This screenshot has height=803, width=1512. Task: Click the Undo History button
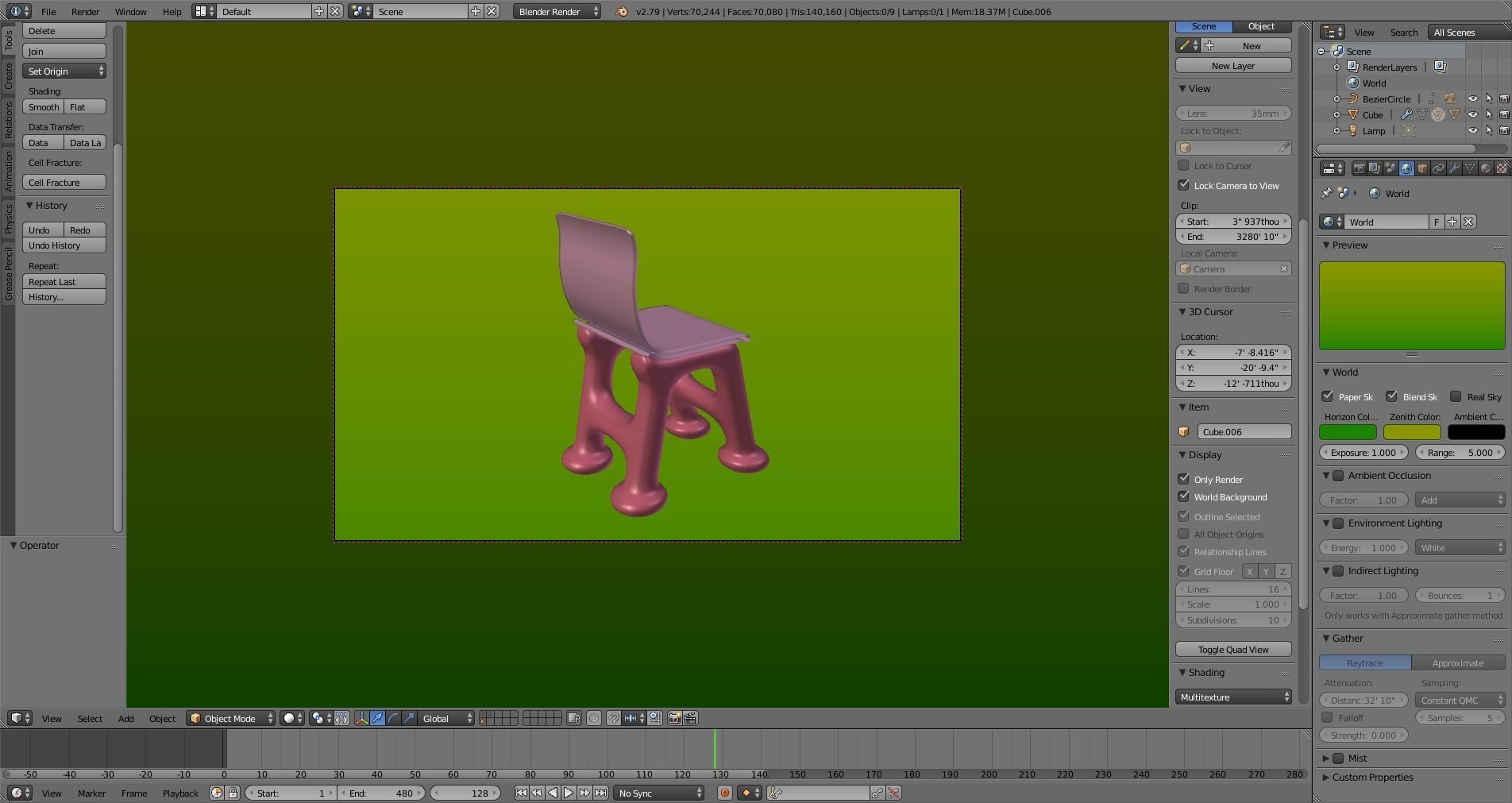[x=64, y=245]
